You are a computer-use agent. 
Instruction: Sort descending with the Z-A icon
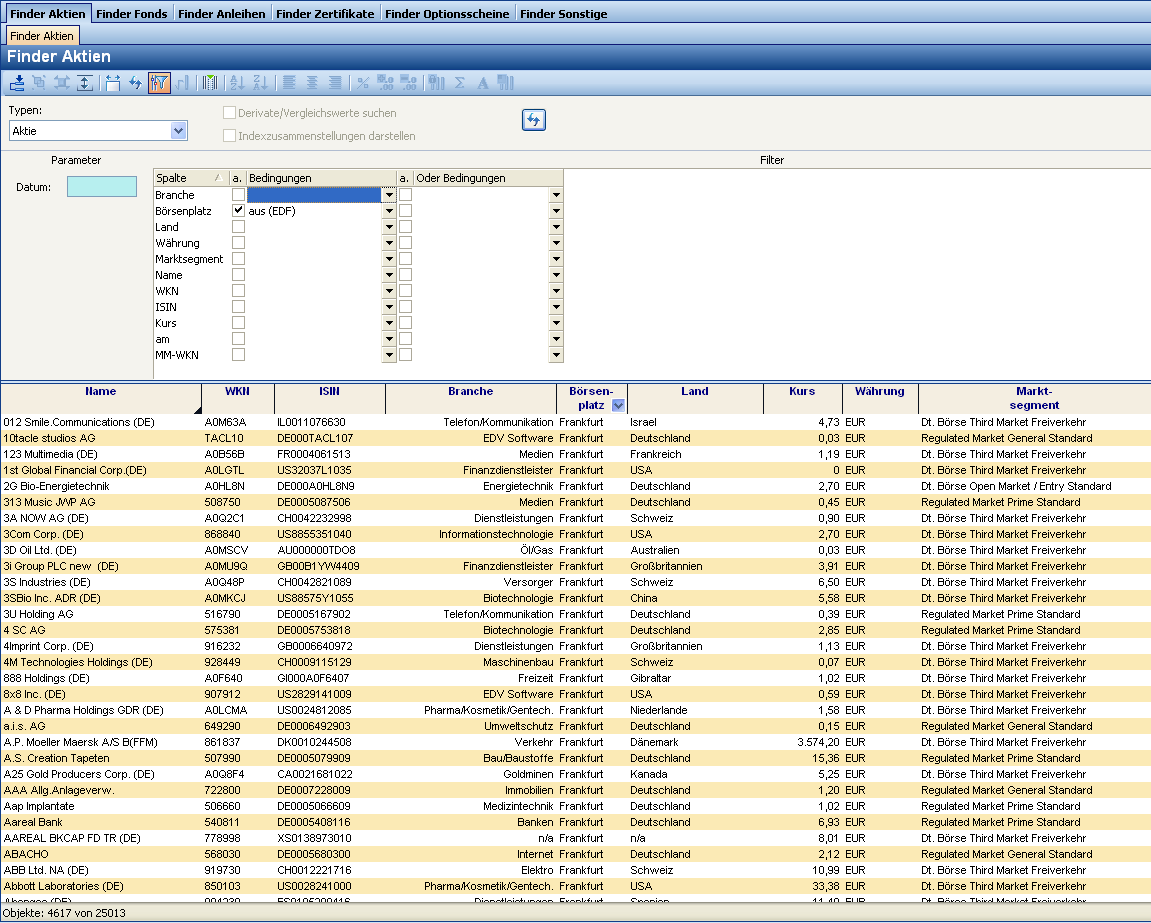pos(260,83)
